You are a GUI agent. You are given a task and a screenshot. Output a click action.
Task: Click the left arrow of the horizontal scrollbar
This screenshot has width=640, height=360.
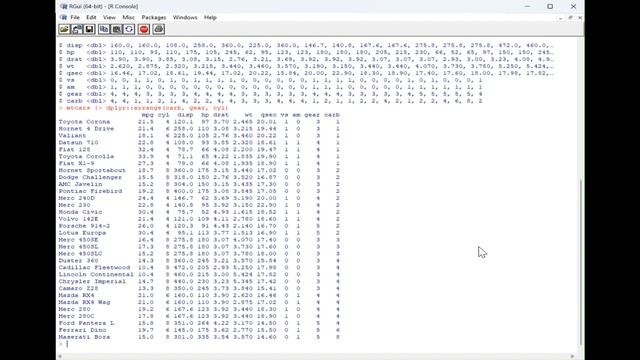coord(60,356)
